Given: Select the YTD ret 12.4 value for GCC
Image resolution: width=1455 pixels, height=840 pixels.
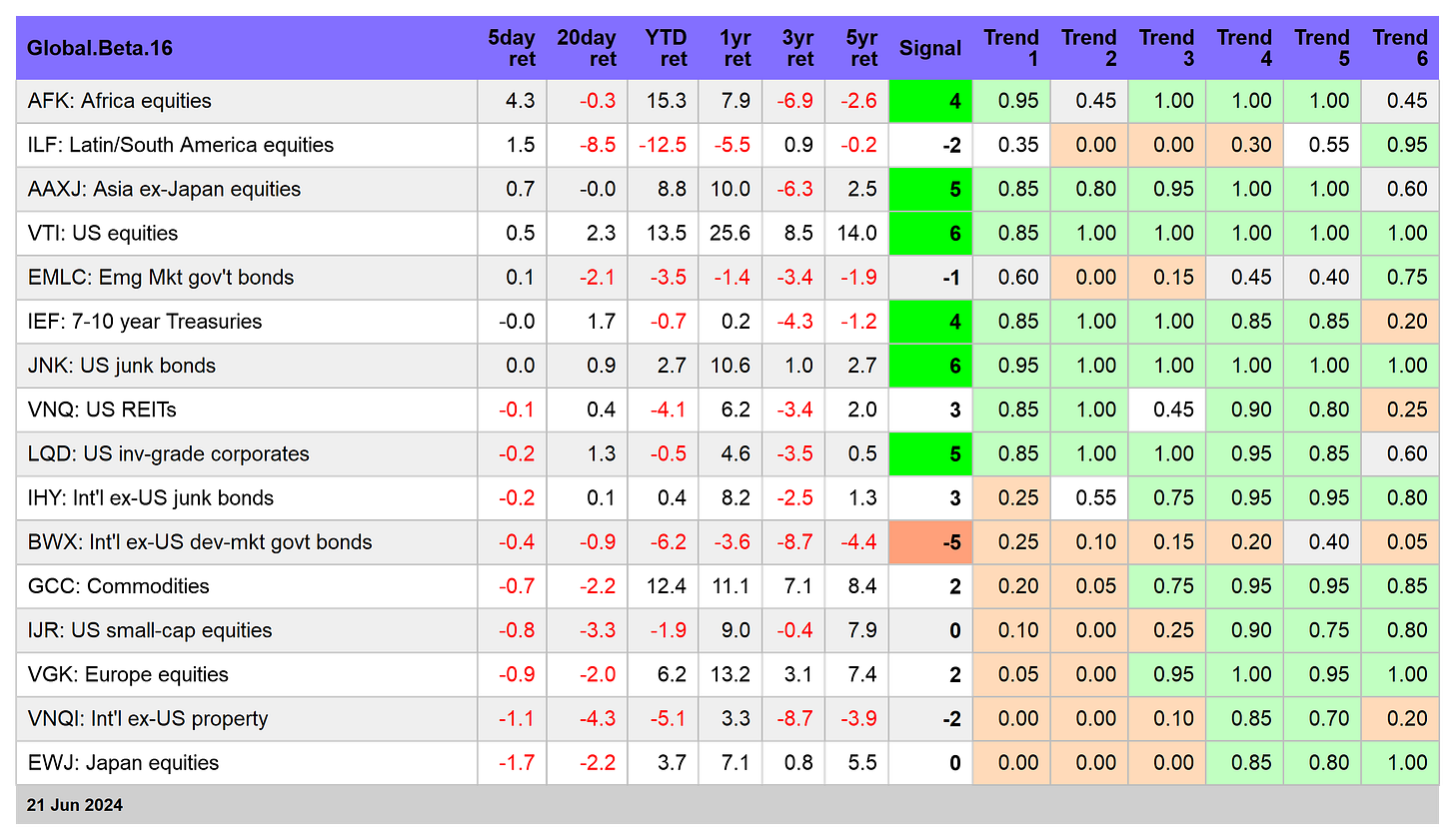Looking at the screenshot, I should [x=667, y=586].
